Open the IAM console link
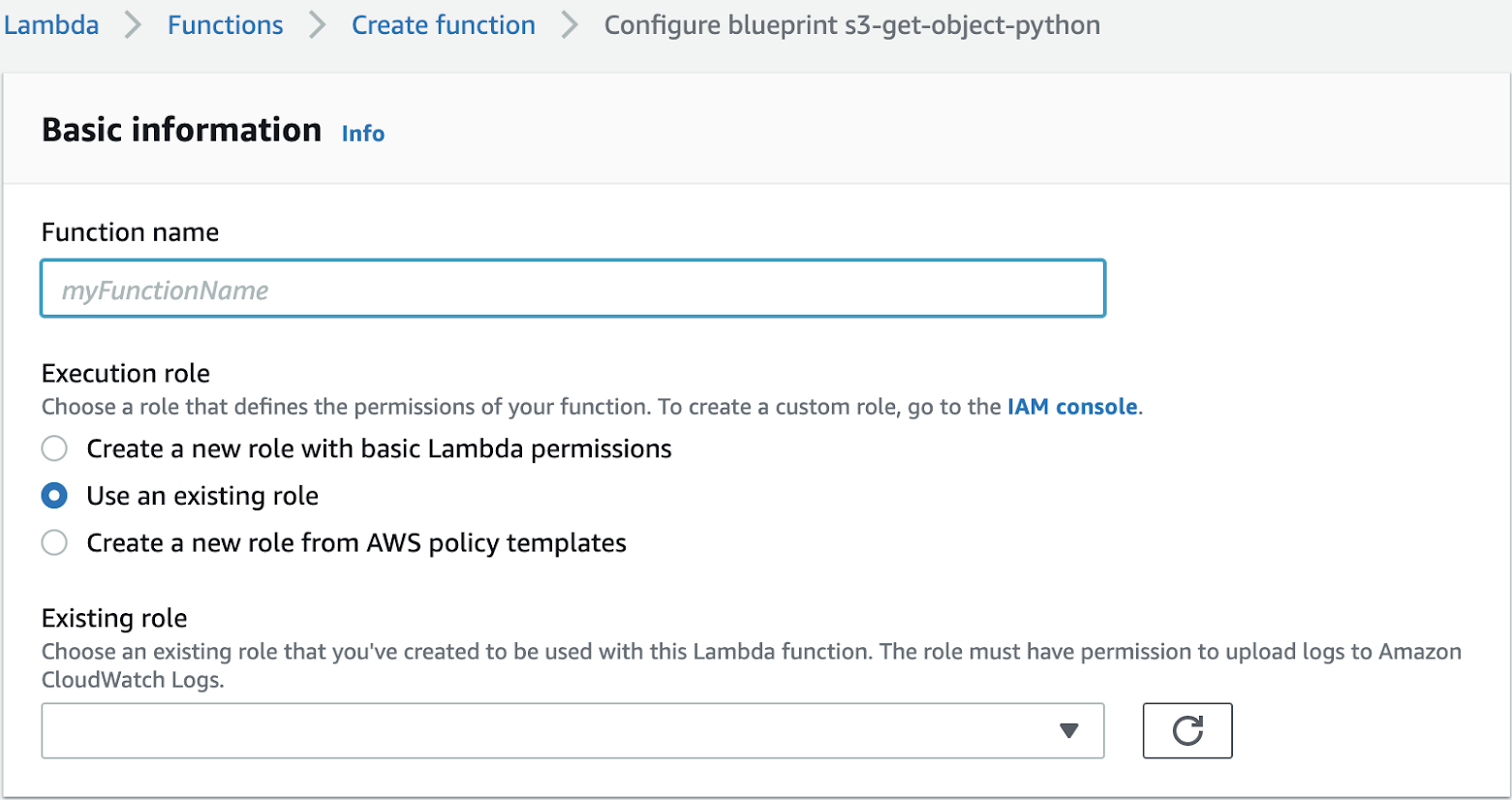 click(x=1072, y=407)
